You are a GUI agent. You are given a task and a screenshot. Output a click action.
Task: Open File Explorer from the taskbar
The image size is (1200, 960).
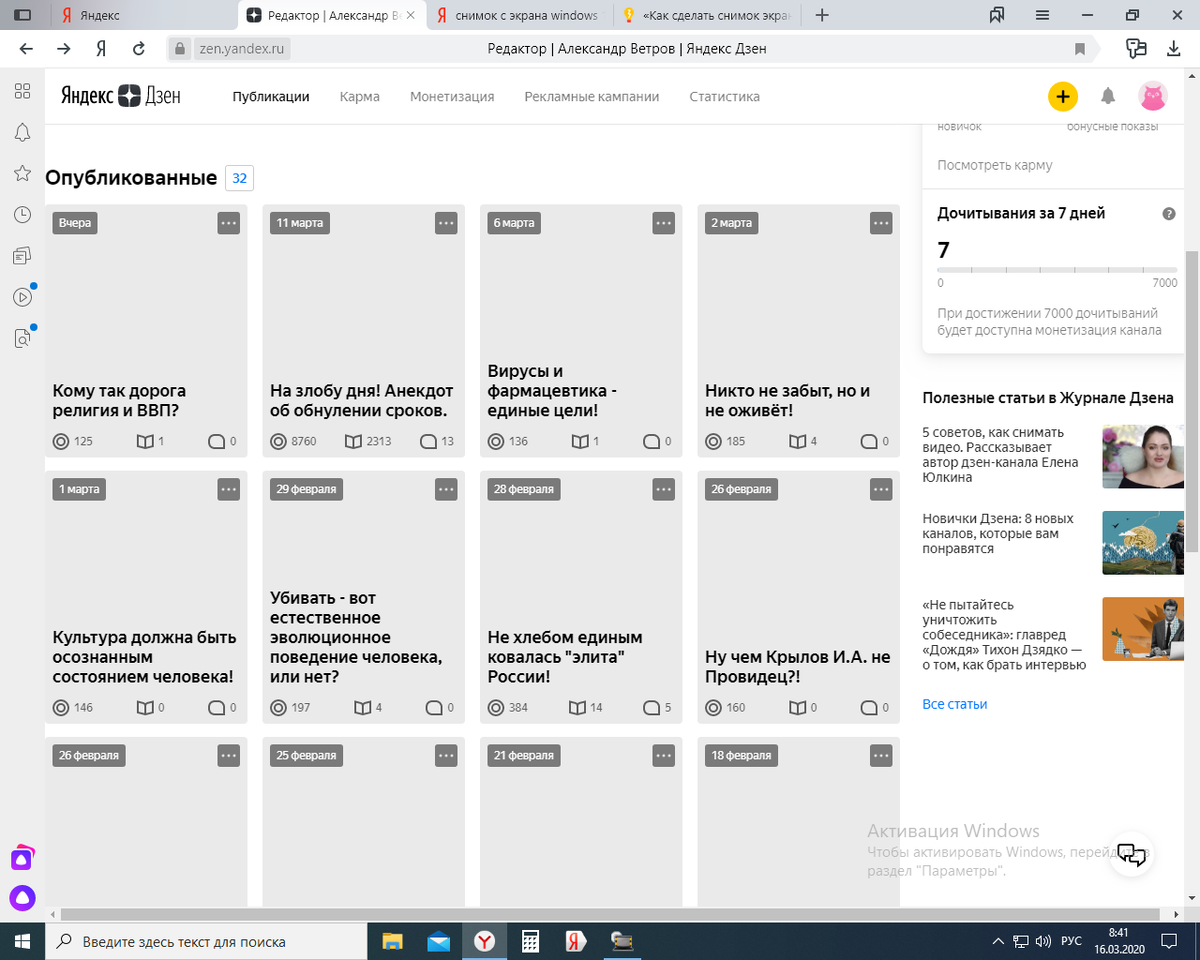tap(392, 941)
